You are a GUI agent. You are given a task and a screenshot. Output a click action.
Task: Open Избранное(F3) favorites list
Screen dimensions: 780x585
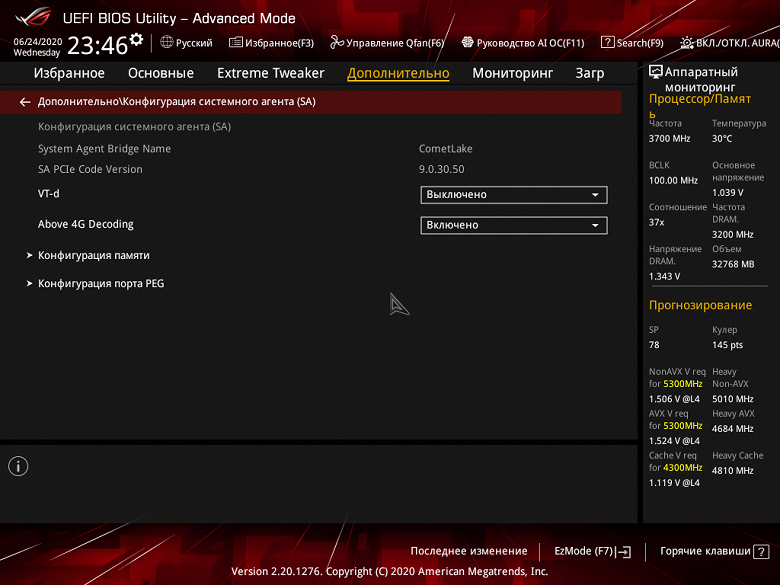click(x=271, y=43)
